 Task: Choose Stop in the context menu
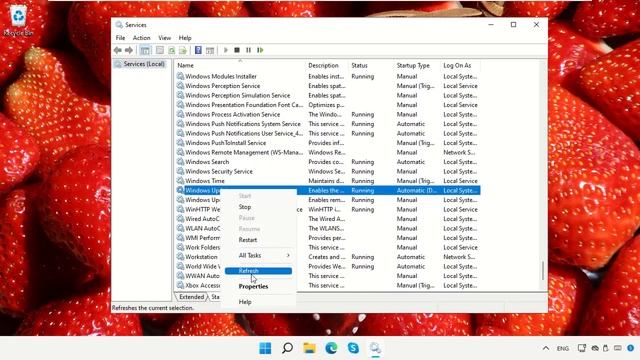click(x=245, y=207)
